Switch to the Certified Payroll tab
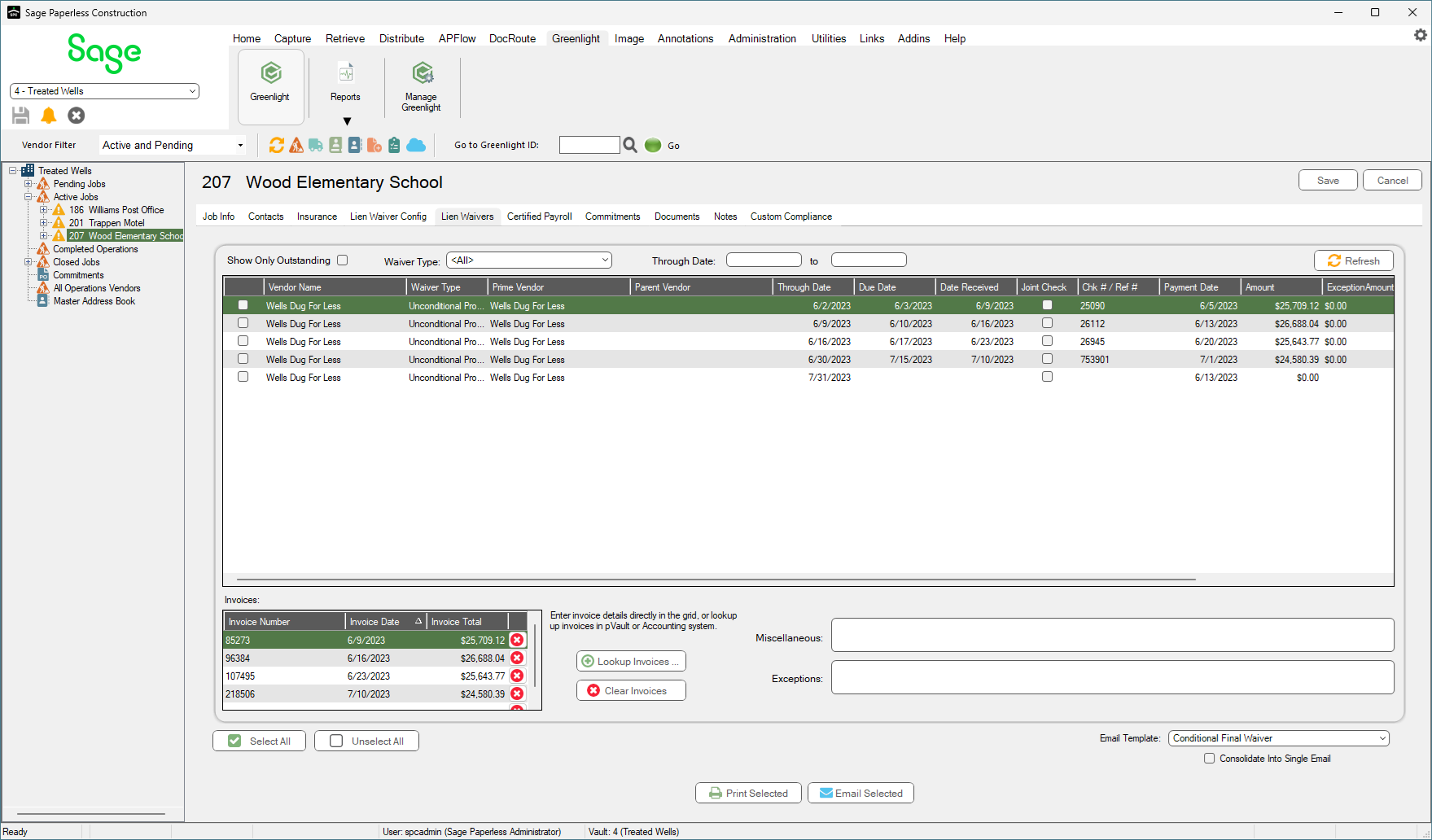1432x840 pixels. 539,217
